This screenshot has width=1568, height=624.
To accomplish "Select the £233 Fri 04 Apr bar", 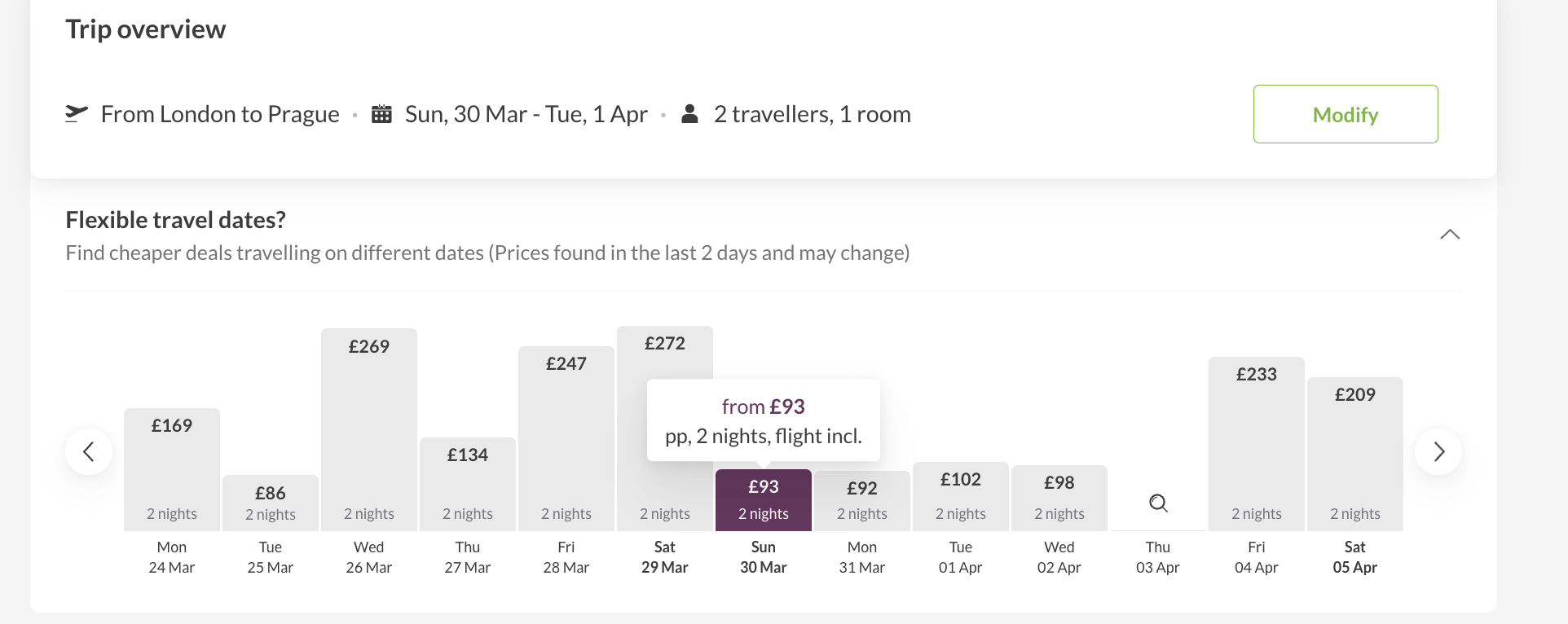I will click(x=1257, y=444).
